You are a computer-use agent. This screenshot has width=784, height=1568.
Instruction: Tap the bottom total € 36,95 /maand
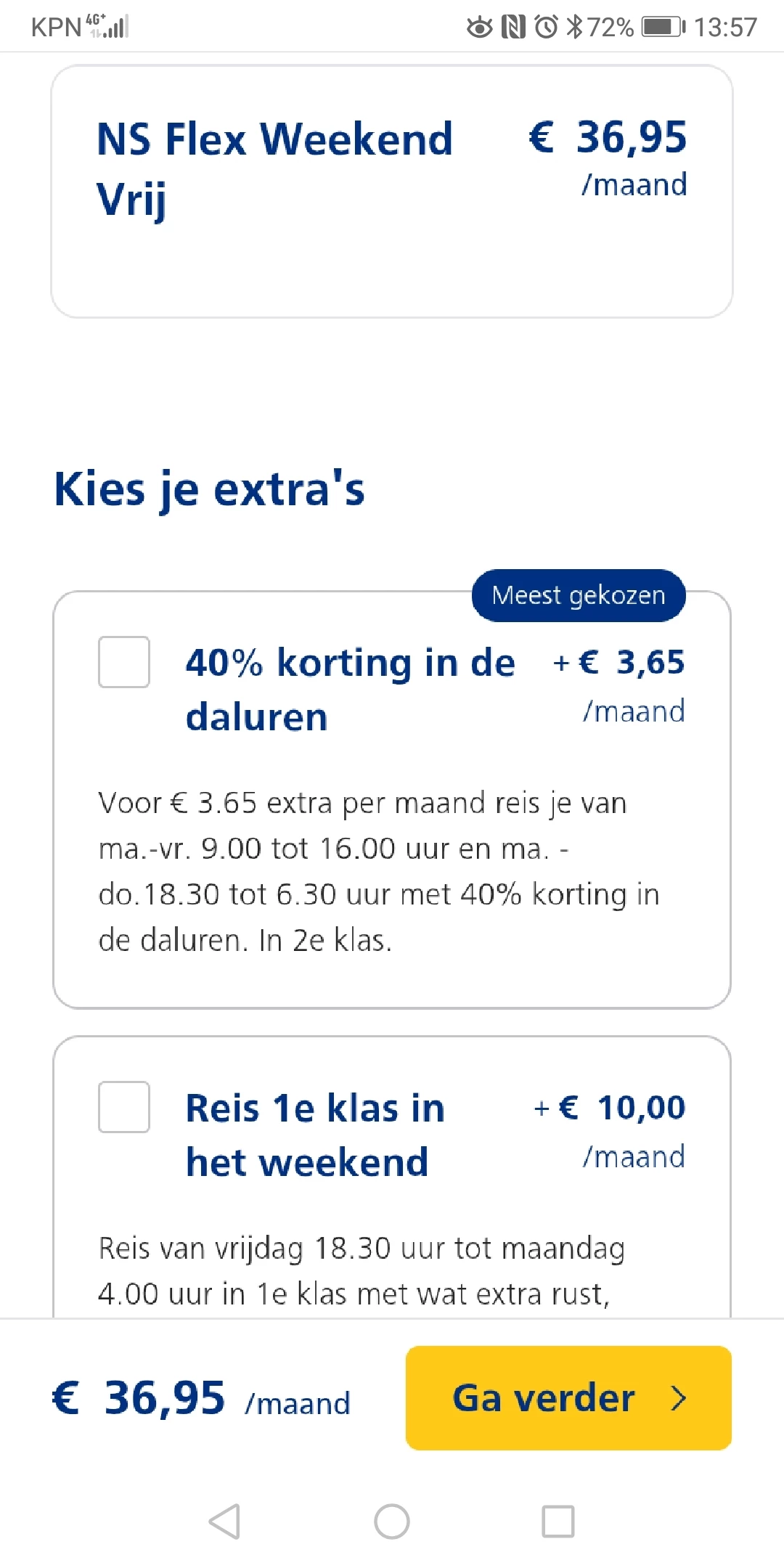tap(201, 1399)
